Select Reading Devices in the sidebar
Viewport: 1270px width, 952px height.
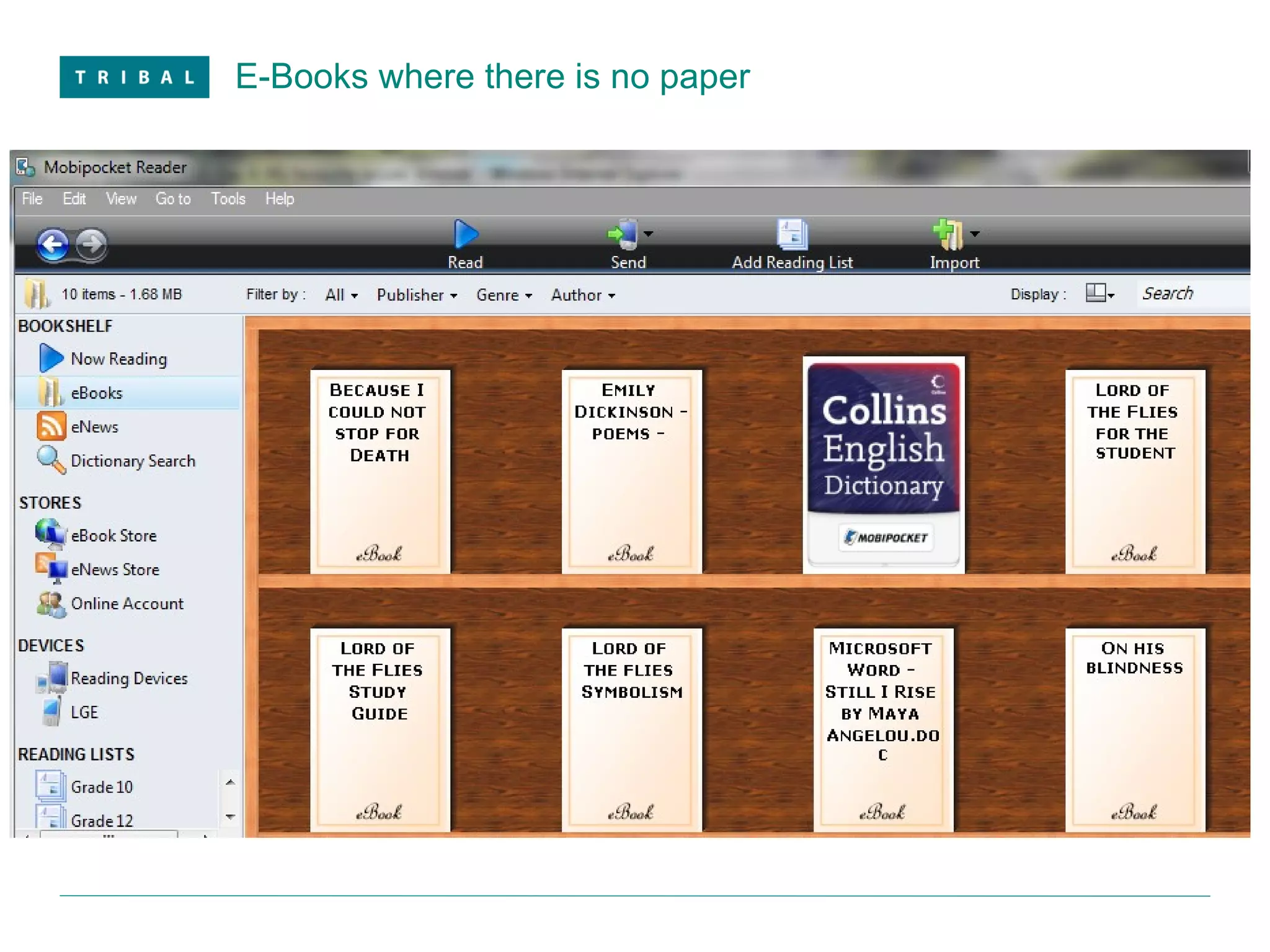pyautogui.click(x=130, y=678)
